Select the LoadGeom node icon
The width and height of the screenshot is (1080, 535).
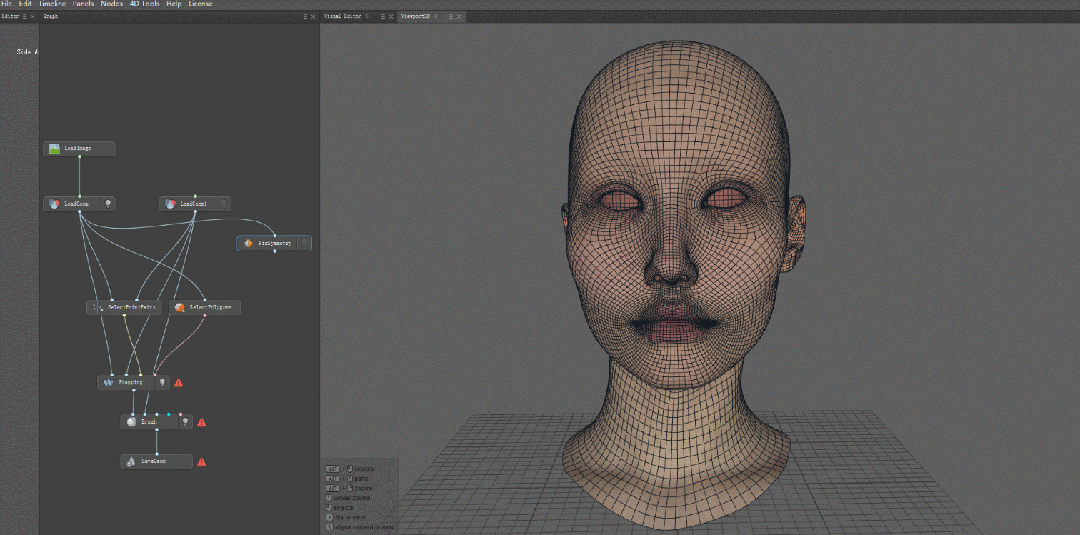pos(55,204)
